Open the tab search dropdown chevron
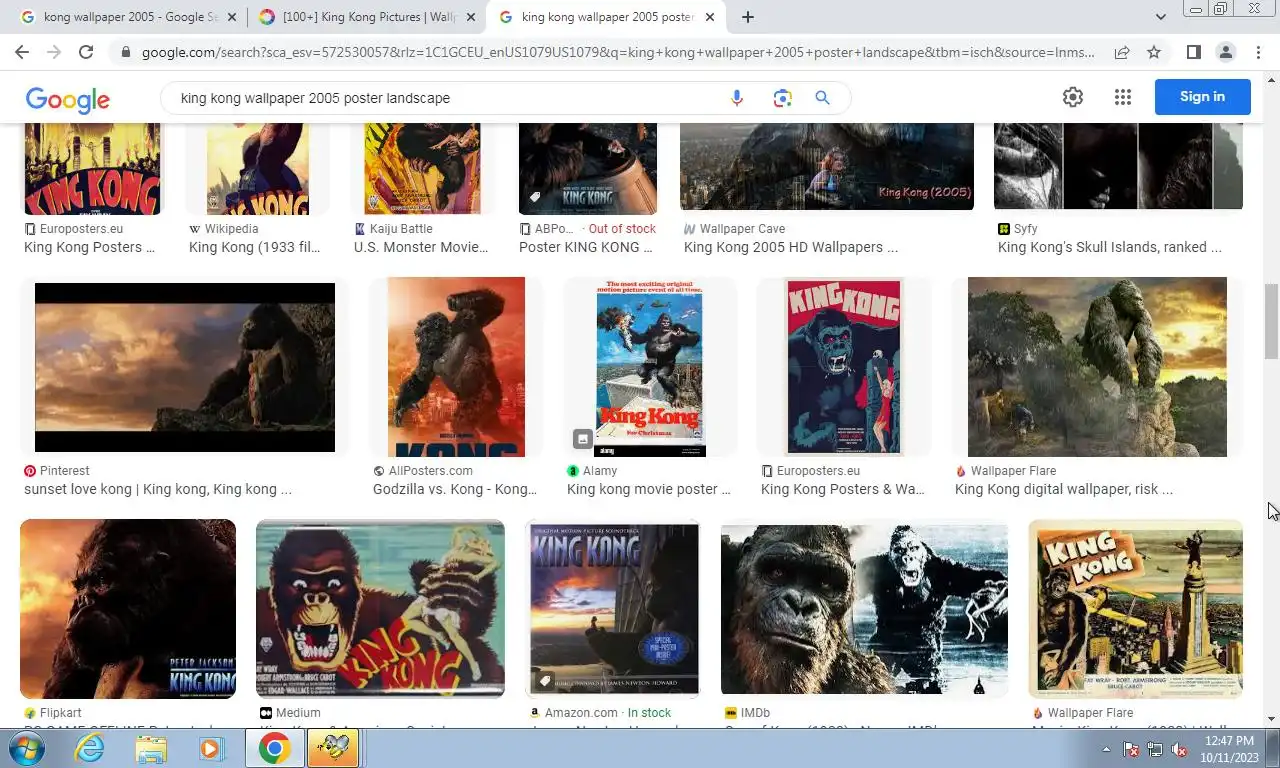The height and width of the screenshot is (768, 1280). pos(1161,17)
